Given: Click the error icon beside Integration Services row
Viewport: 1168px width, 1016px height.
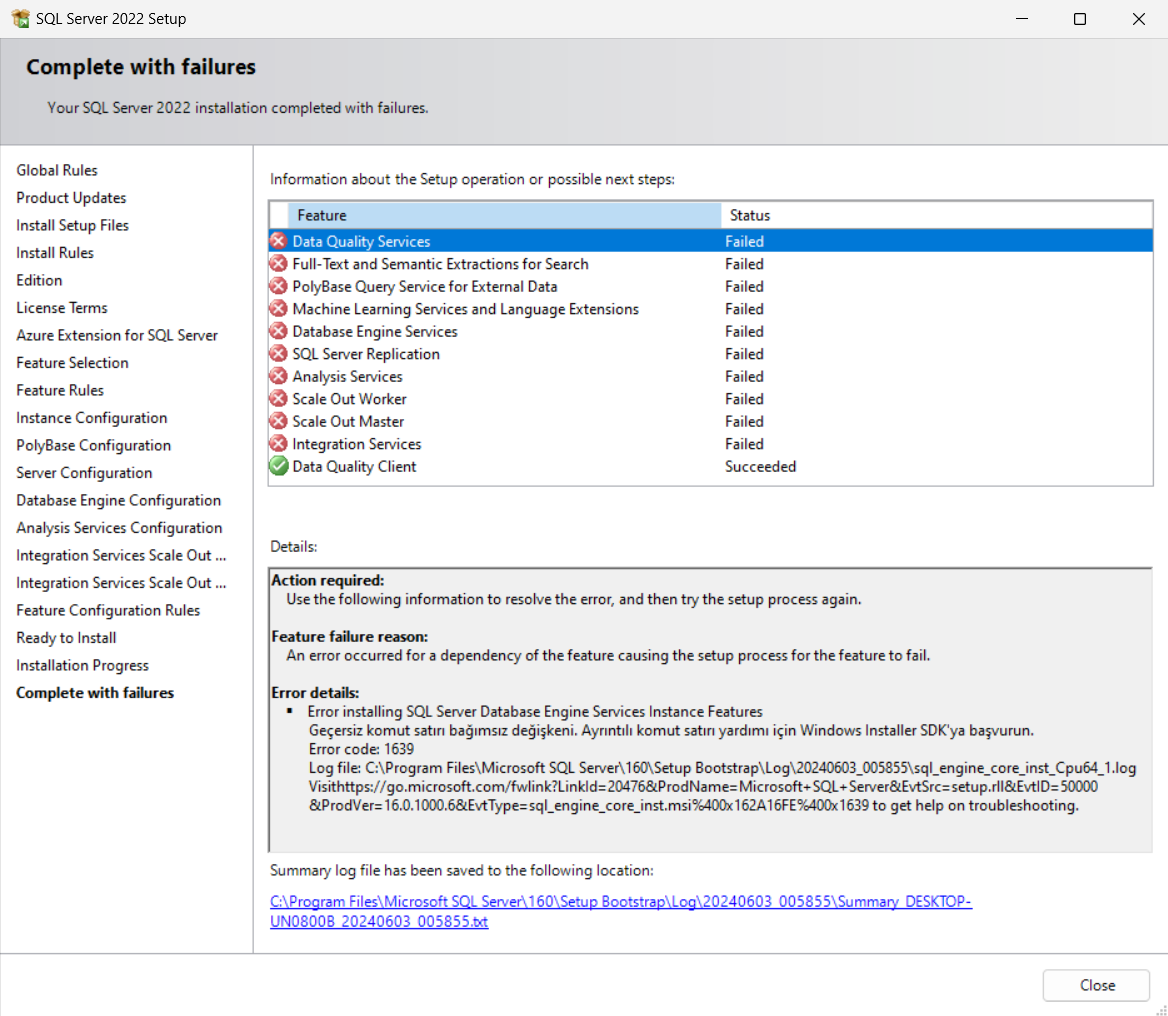Looking at the screenshot, I should (x=279, y=443).
